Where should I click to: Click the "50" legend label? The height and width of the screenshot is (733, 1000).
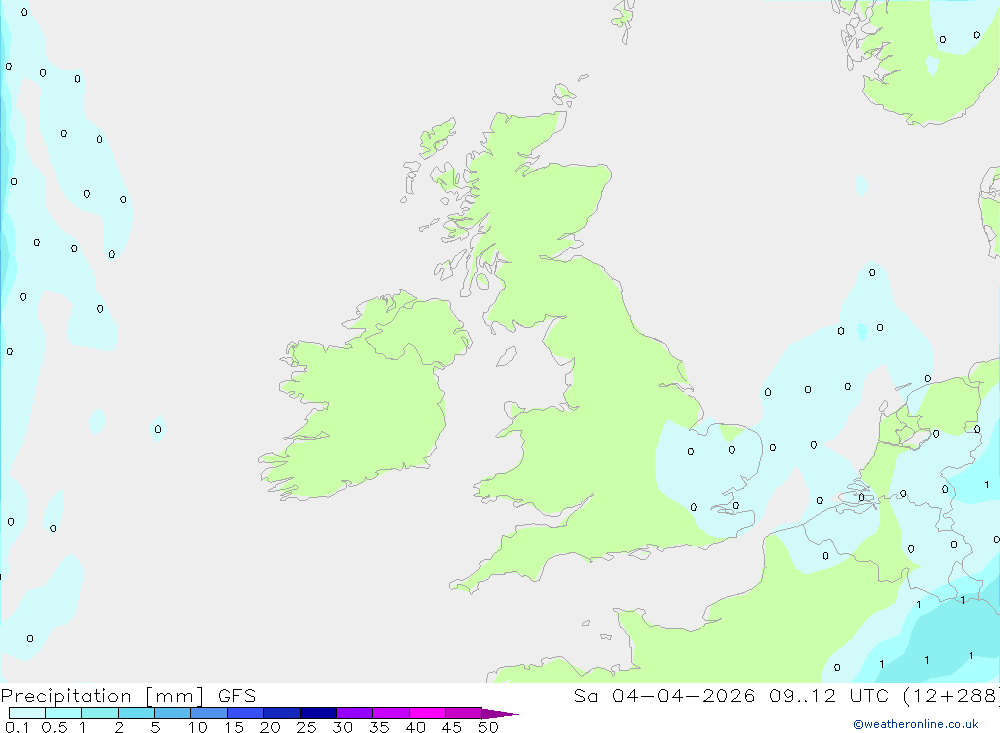tap(488, 727)
